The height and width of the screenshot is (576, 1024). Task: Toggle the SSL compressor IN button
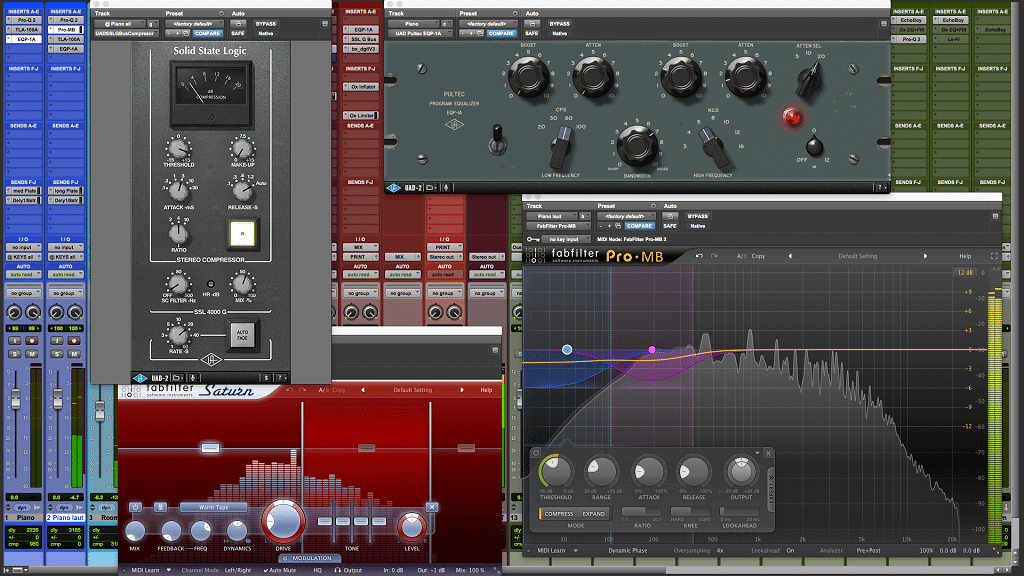coord(242,234)
